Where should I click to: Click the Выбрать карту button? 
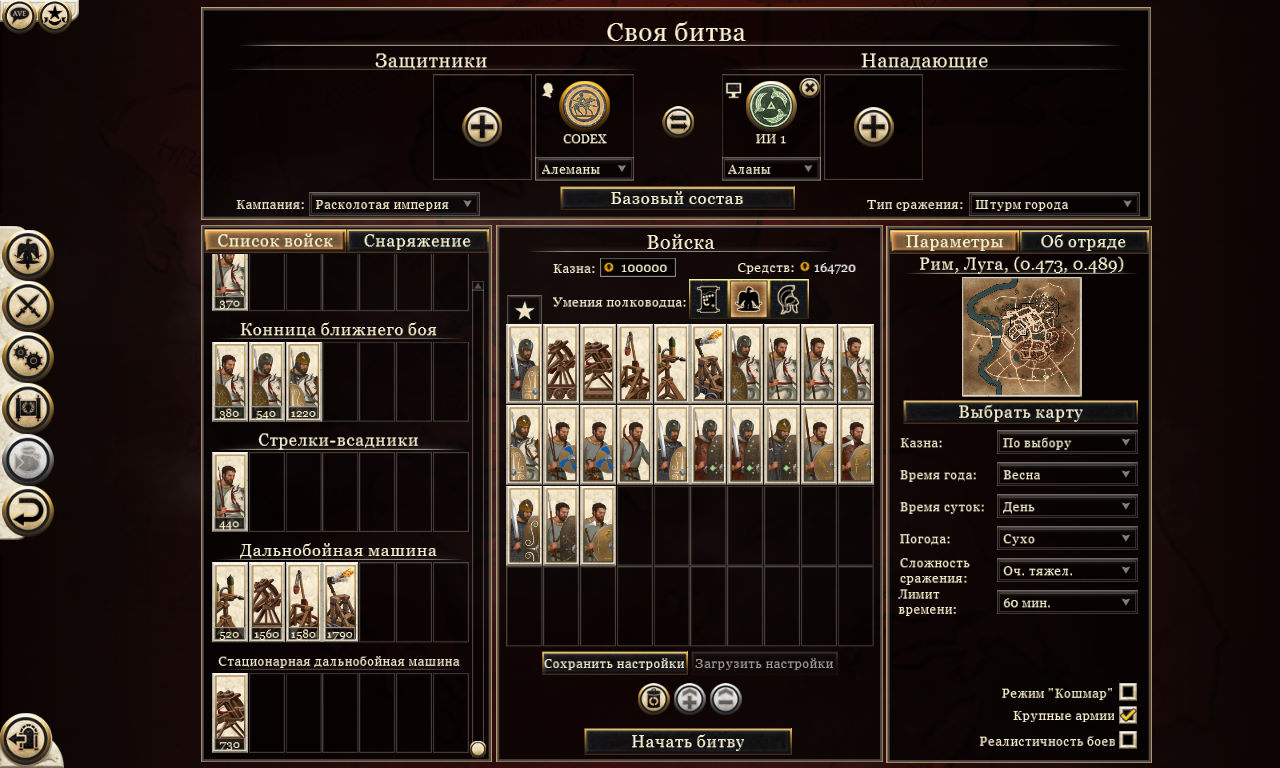1020,412
